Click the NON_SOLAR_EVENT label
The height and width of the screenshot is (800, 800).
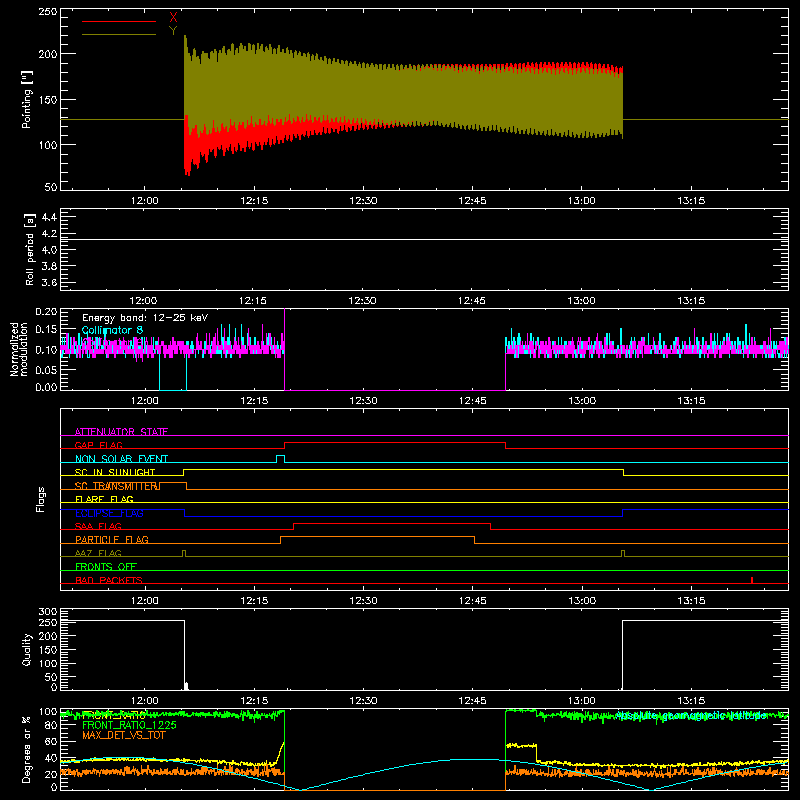point(121,459)
